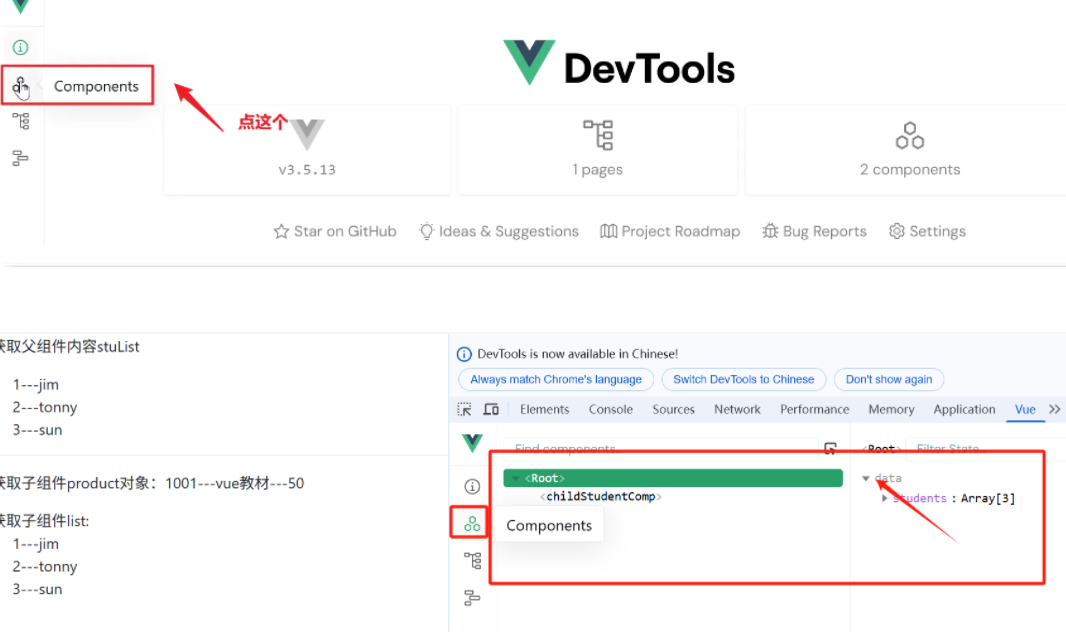This screenshot has height=633, width=1066.
Task: Focus the Find components search field
Action: pyautogui.click(x=661, y=448)
